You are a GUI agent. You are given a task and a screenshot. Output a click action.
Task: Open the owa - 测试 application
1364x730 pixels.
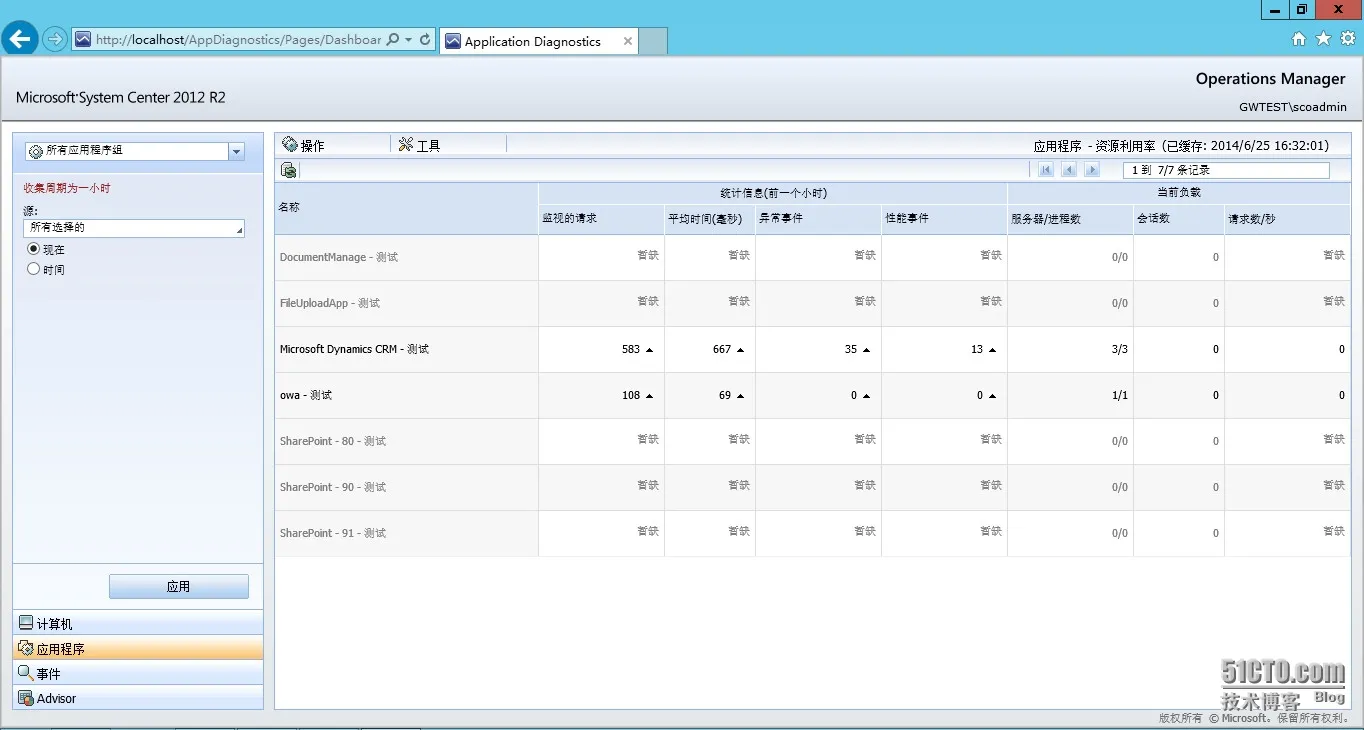coord(306,395)
